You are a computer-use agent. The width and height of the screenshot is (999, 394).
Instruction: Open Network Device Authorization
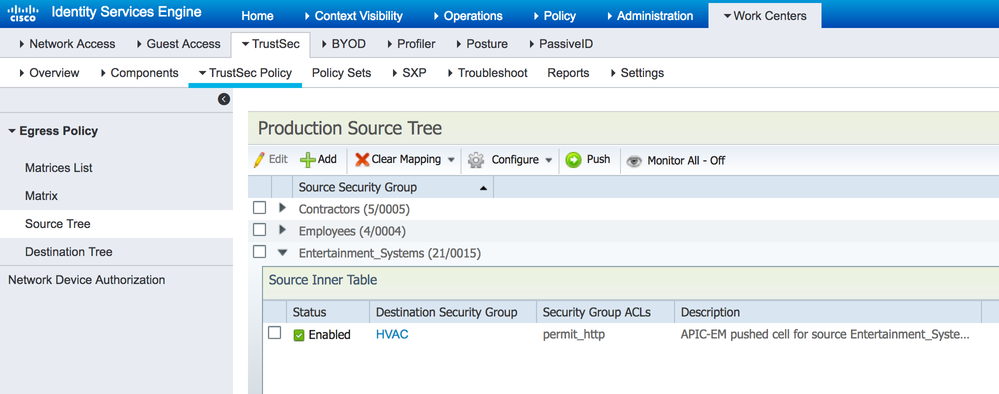coord(87,280)
